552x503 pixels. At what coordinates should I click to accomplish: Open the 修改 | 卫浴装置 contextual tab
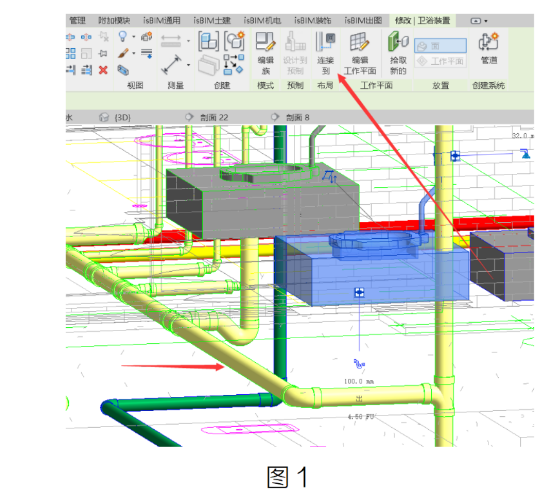coord(422,21)
